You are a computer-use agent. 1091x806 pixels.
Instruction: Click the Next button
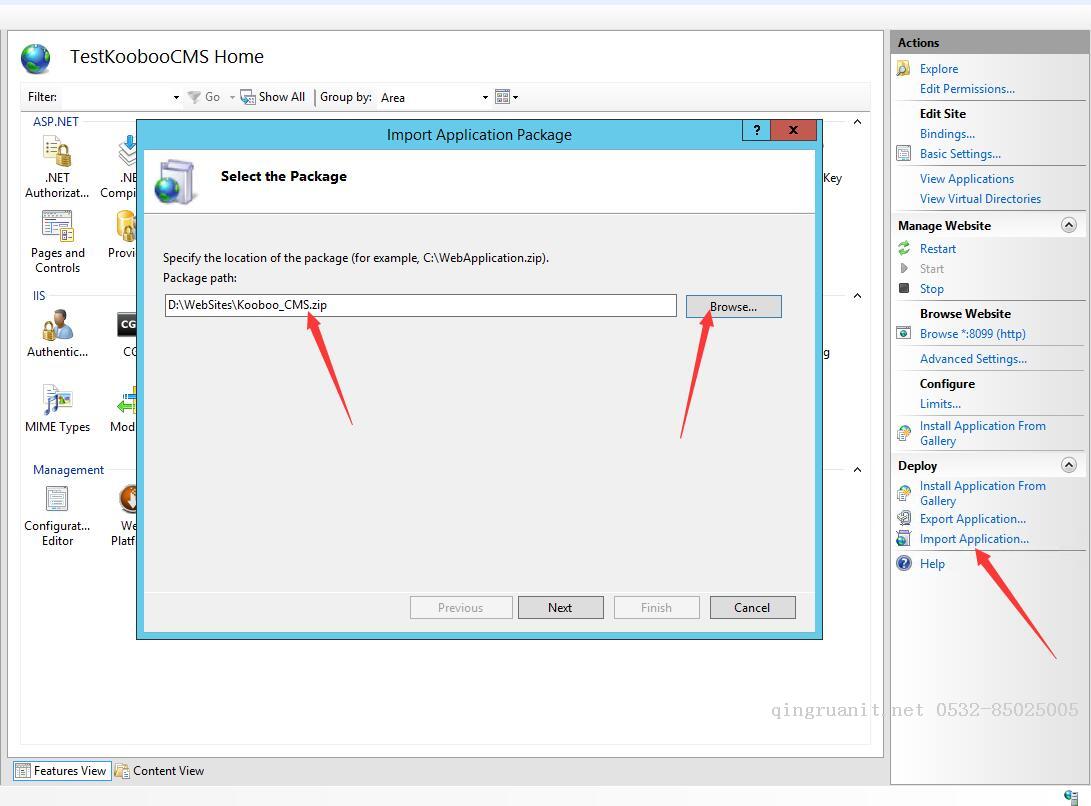pyautogui.click(x=560, y=608)
